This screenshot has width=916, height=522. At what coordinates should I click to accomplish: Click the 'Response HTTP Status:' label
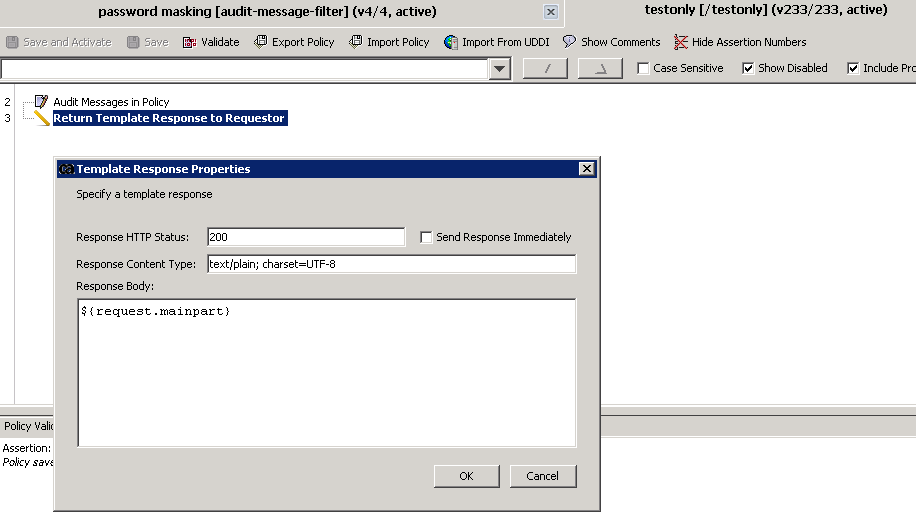[x=133, y=237]
